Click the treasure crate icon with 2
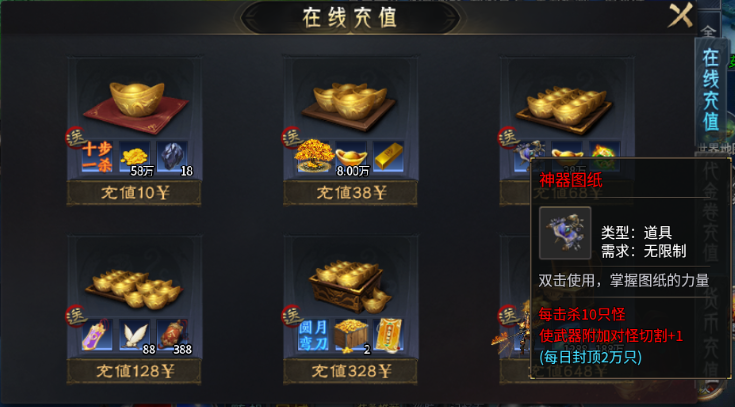Image resolution: width=735 pixels, height=407 pixels. tap(351, 335)
